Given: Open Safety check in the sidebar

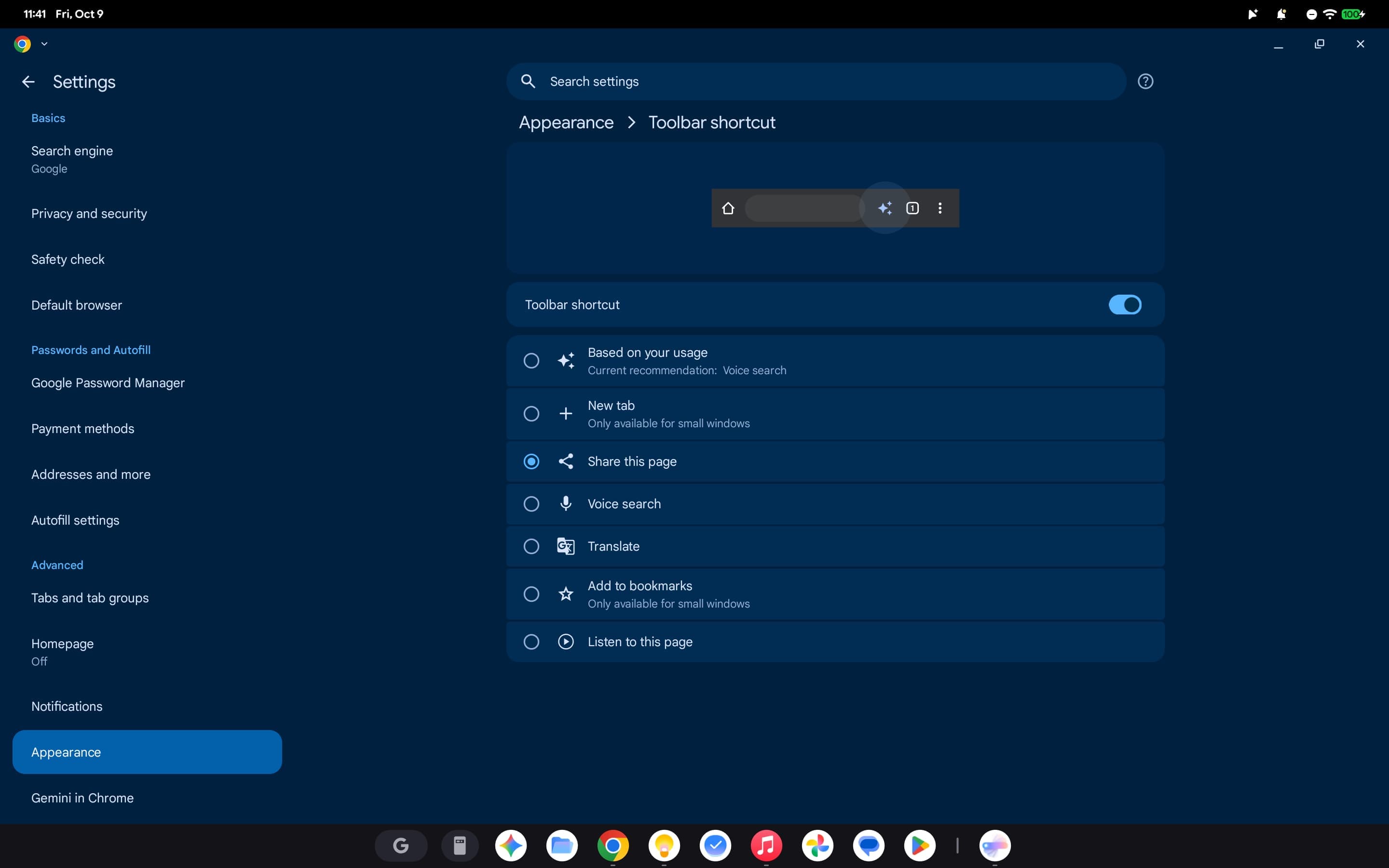Looking at the screenshot, I should (x=147, y=259).
